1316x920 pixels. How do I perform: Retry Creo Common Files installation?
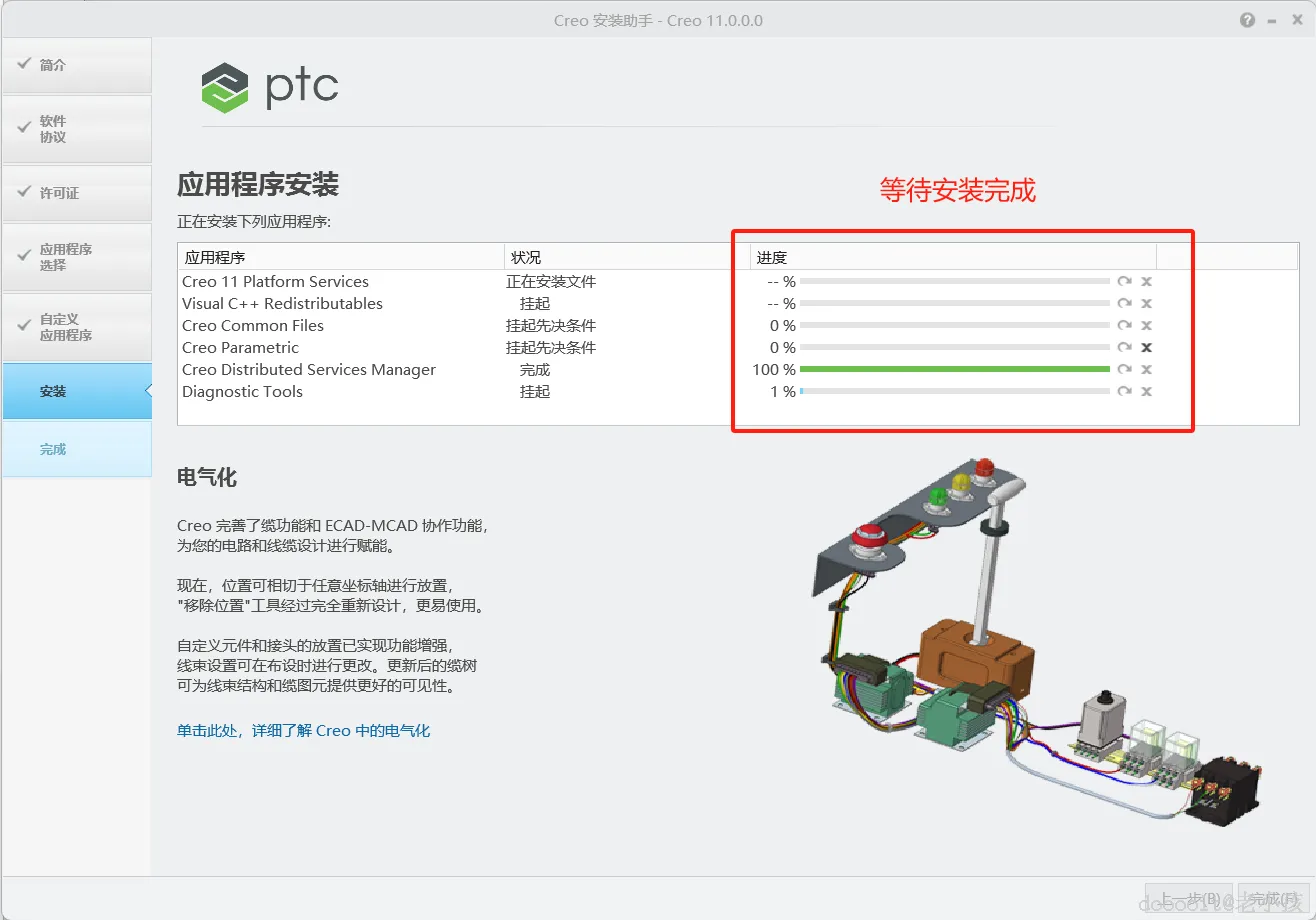[1125, 326]
